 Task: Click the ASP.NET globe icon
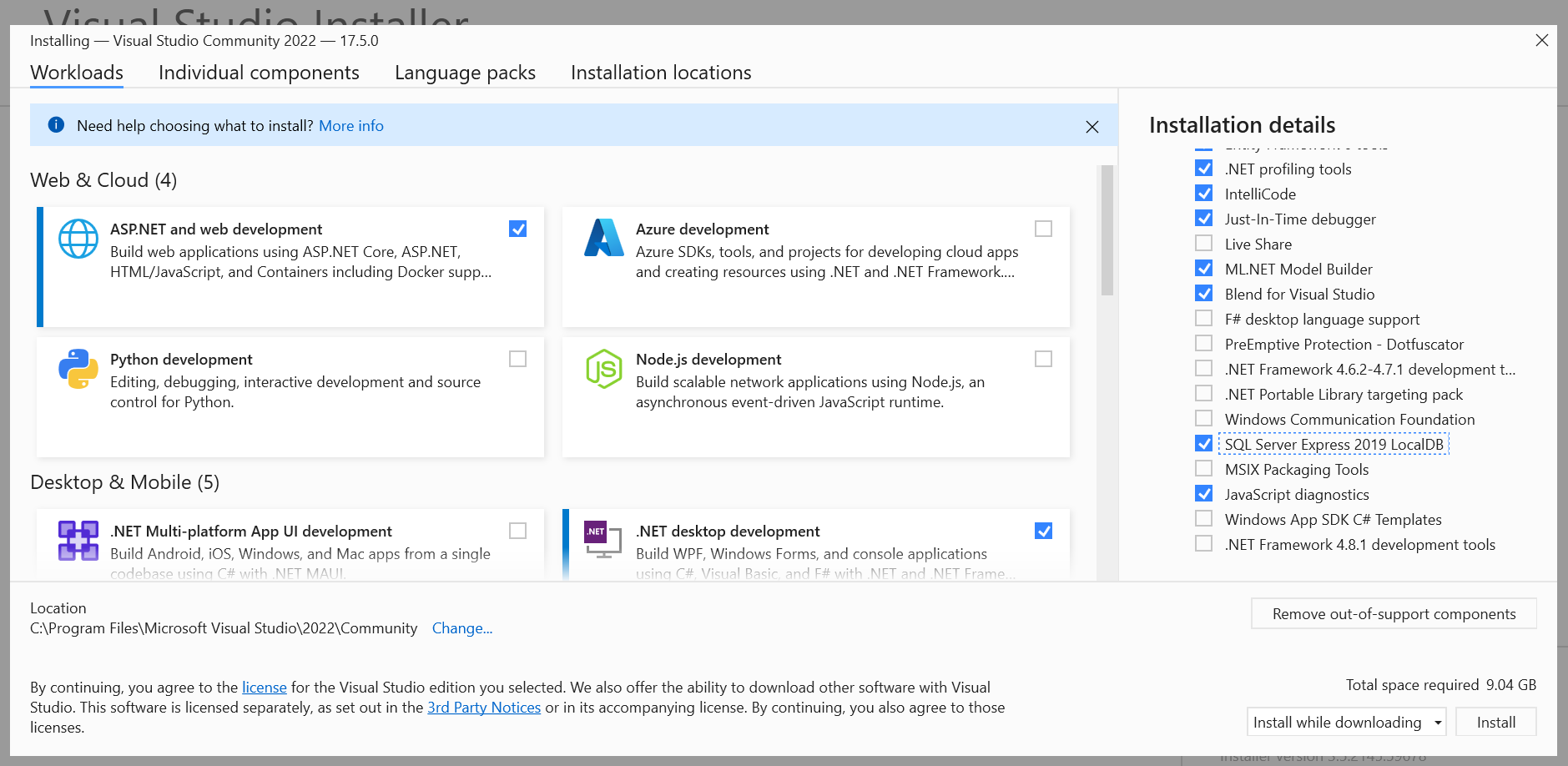click(78, 239)
